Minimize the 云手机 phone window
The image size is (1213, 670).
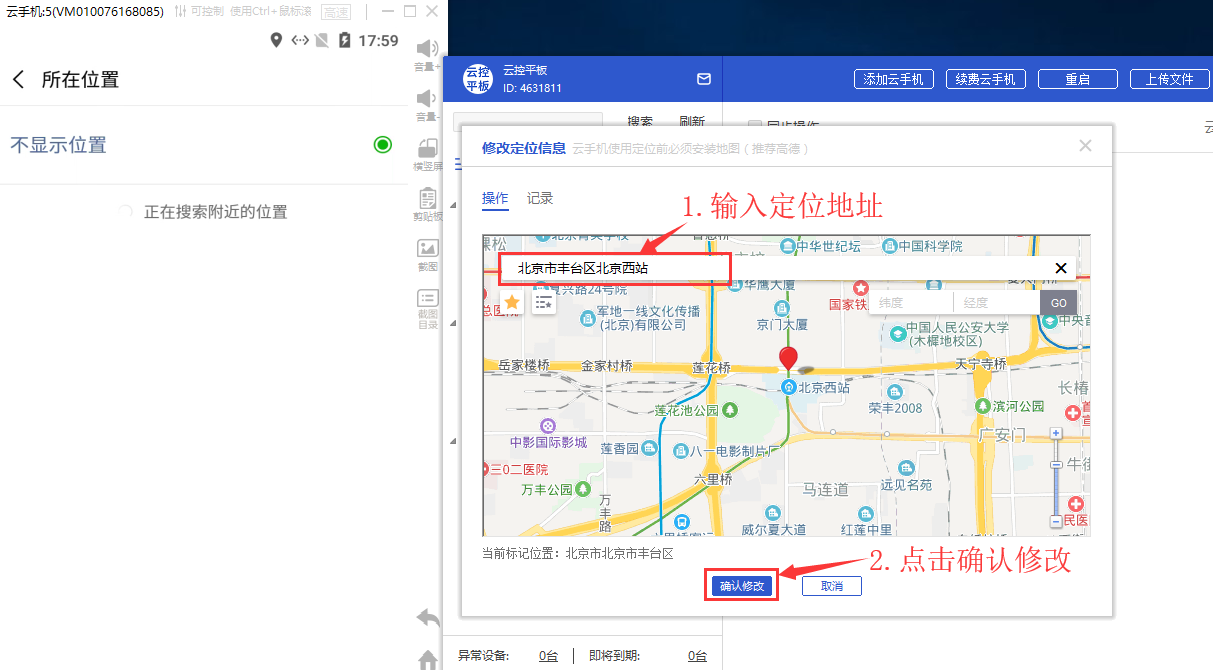386,12
